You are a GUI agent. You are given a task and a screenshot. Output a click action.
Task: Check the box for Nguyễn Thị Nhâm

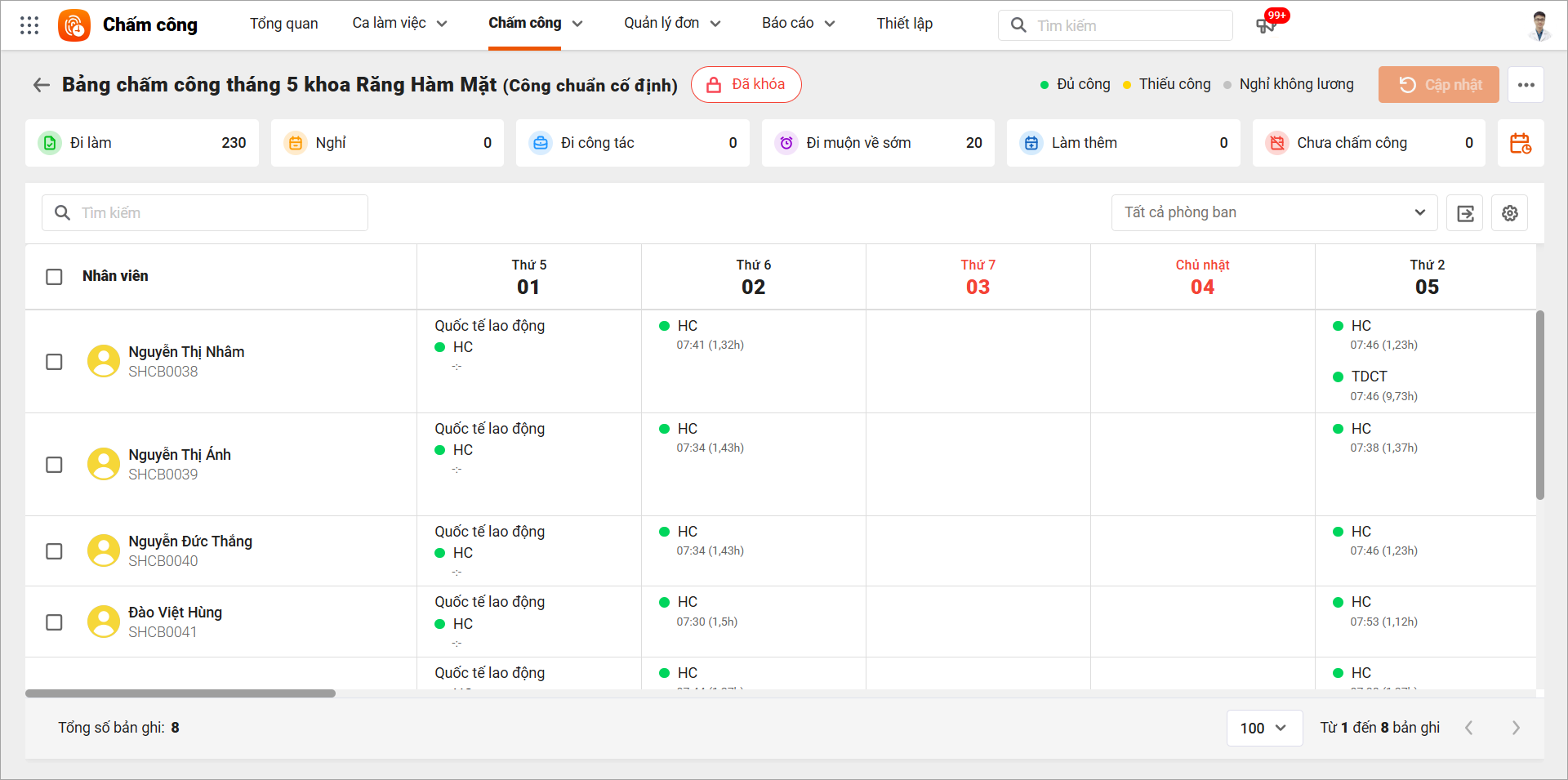[x=54, y=362]
